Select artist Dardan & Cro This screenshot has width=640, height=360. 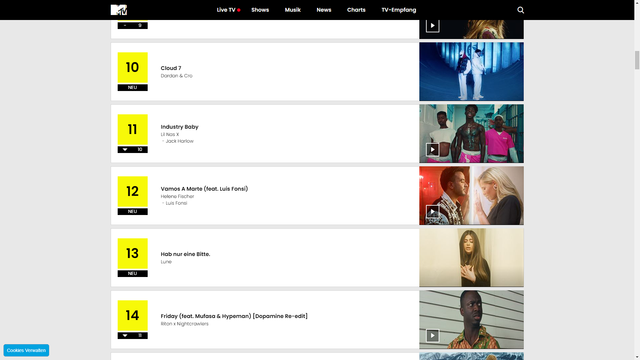176,76
